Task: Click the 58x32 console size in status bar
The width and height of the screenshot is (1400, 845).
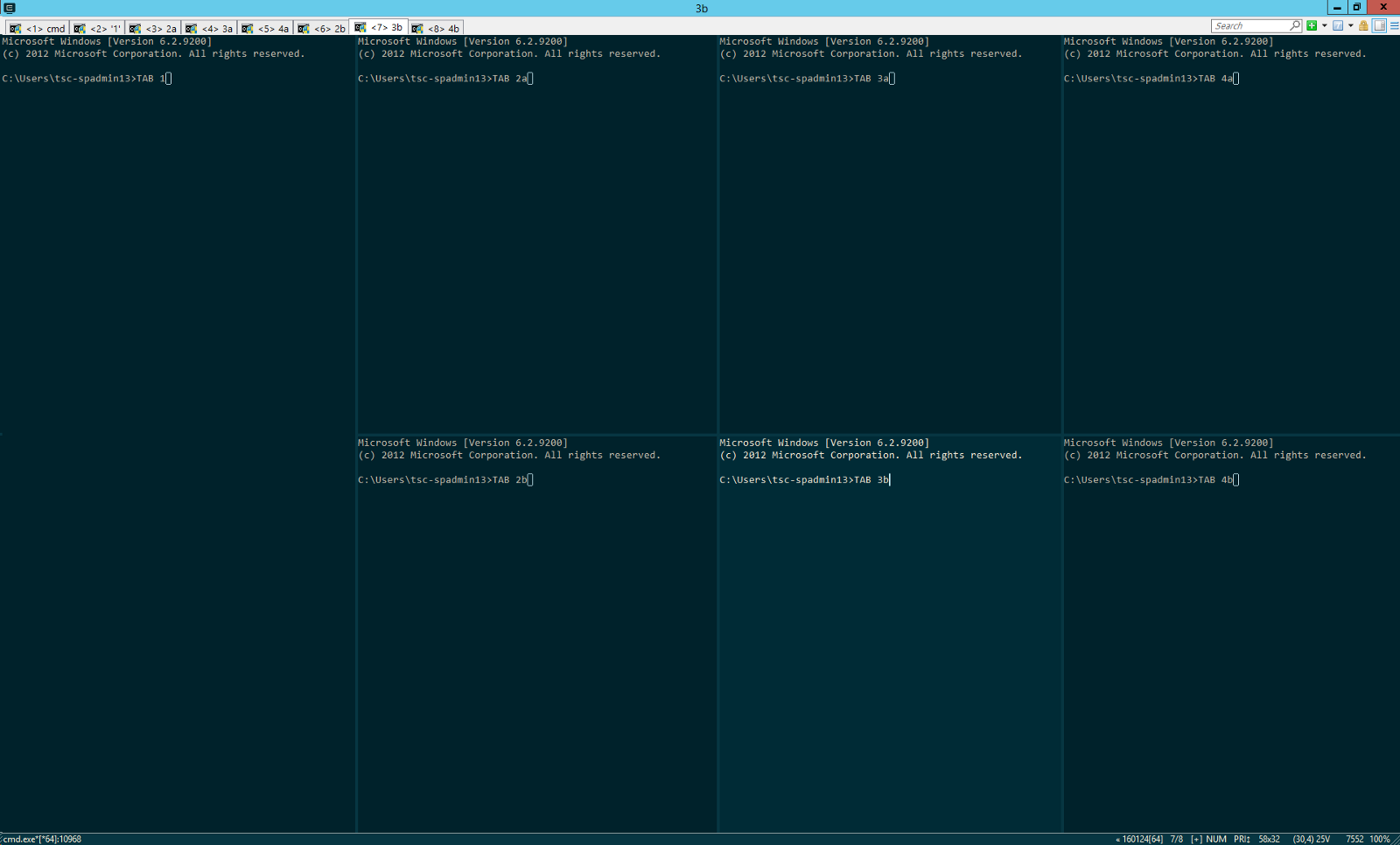Action: tap(1269, 839)
